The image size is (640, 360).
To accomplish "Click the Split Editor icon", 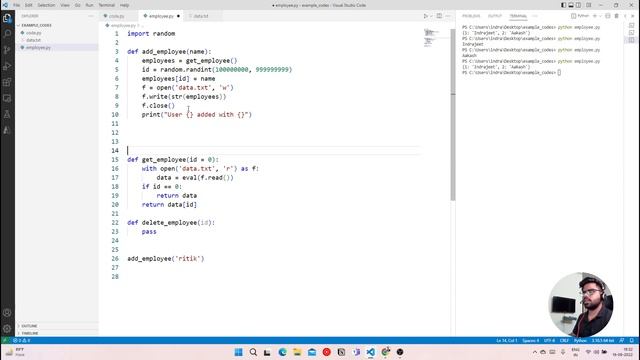I will [439, 16].
